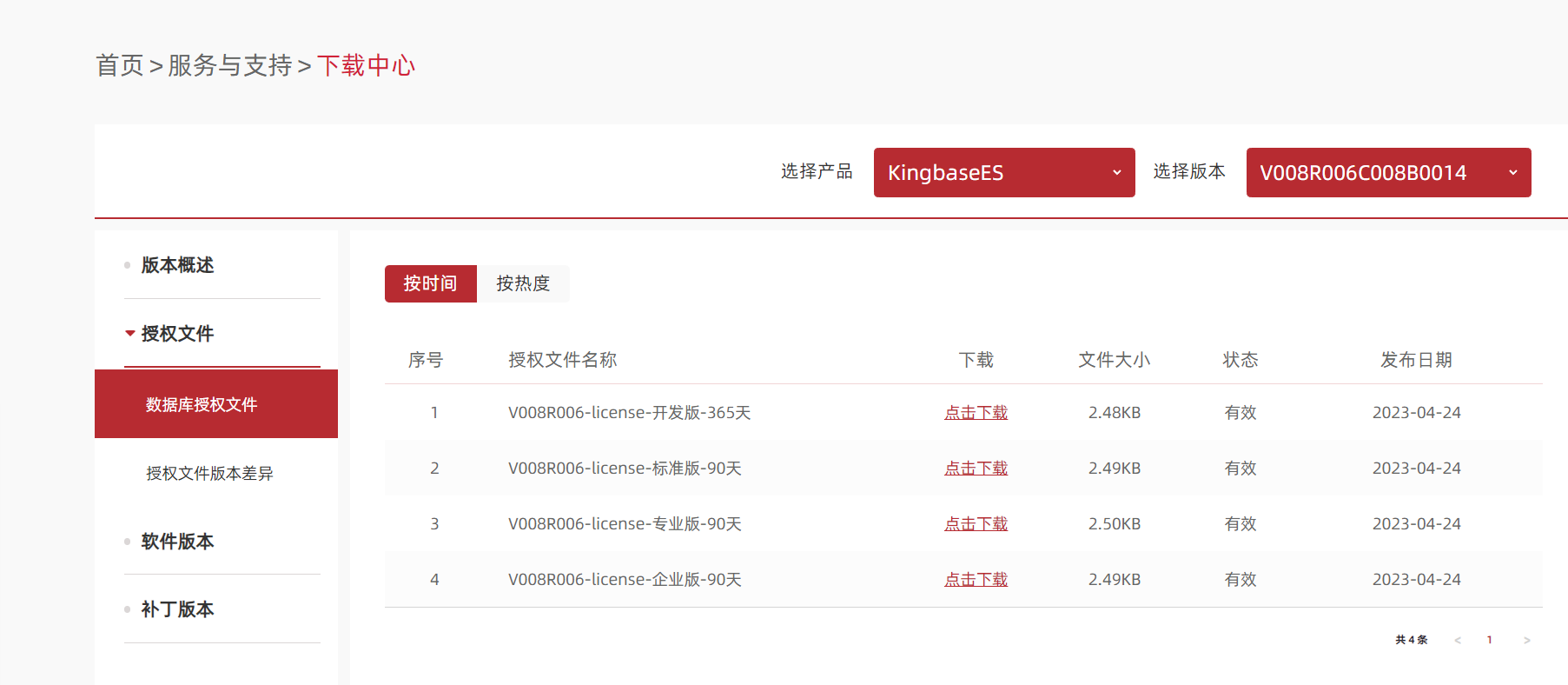This screenshot has height=685, width=1568.
Task: Click 点击下载 for the 企业版-90天 license
Action: click(x=976, y=580)
